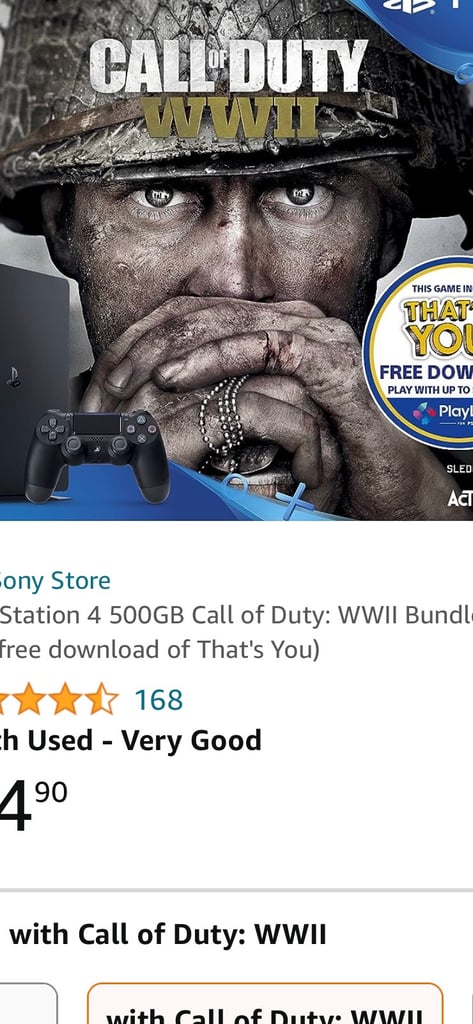Screen dimensions: 473x1024
Task: Click the That's You game badge
Action: coord(418,353)
